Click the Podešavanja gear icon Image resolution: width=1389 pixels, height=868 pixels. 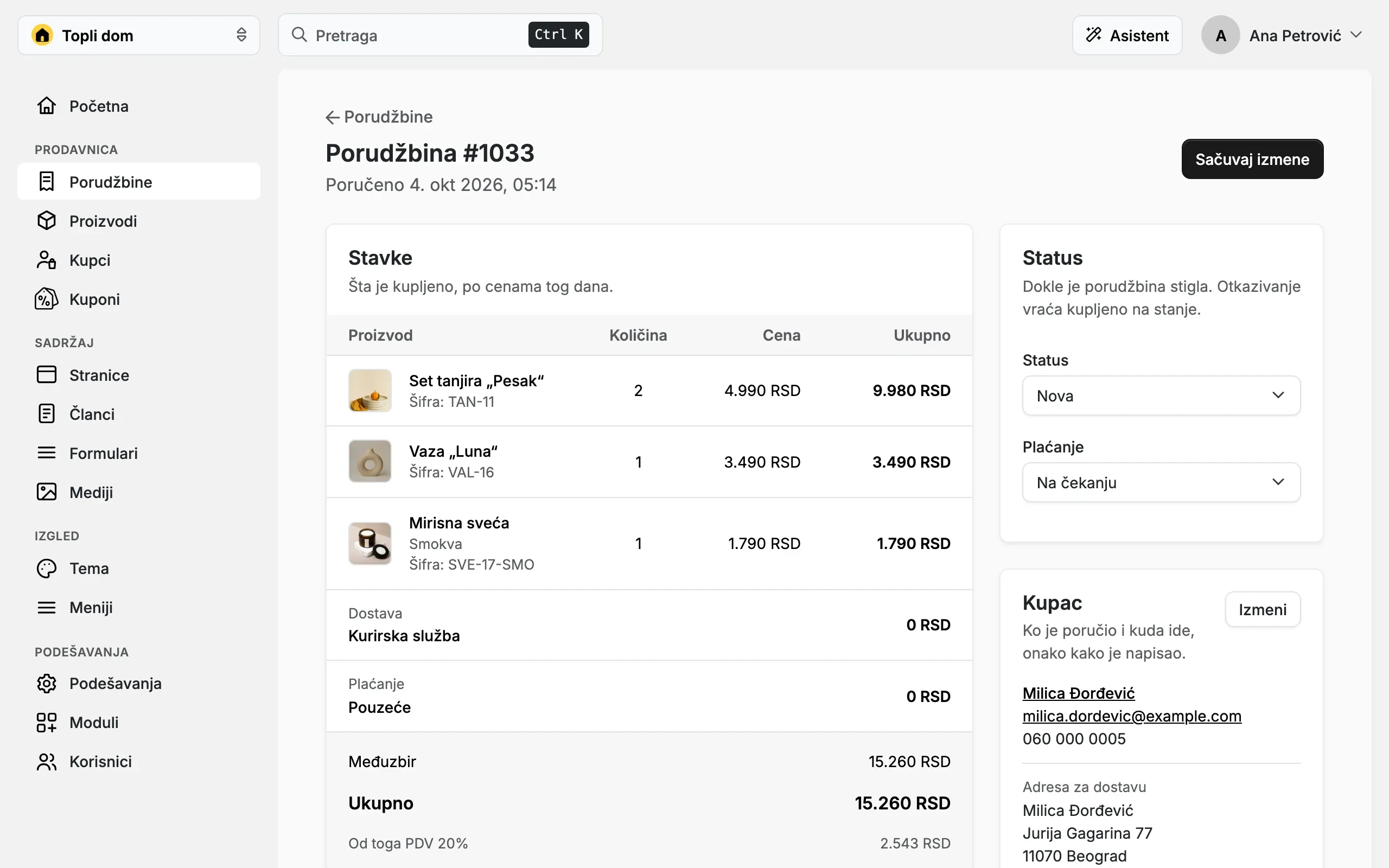[x=47, y=683]
